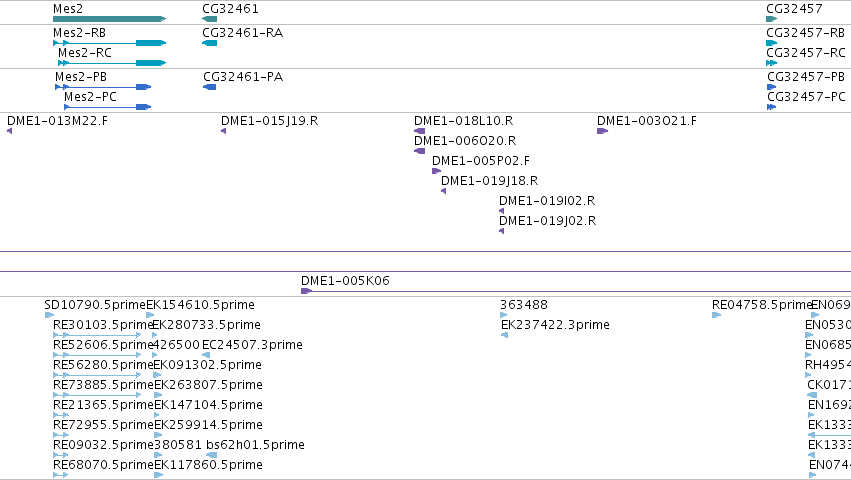
Task: Click the CG32461 gene arrow glyph
Action: [x=209, y=19]
